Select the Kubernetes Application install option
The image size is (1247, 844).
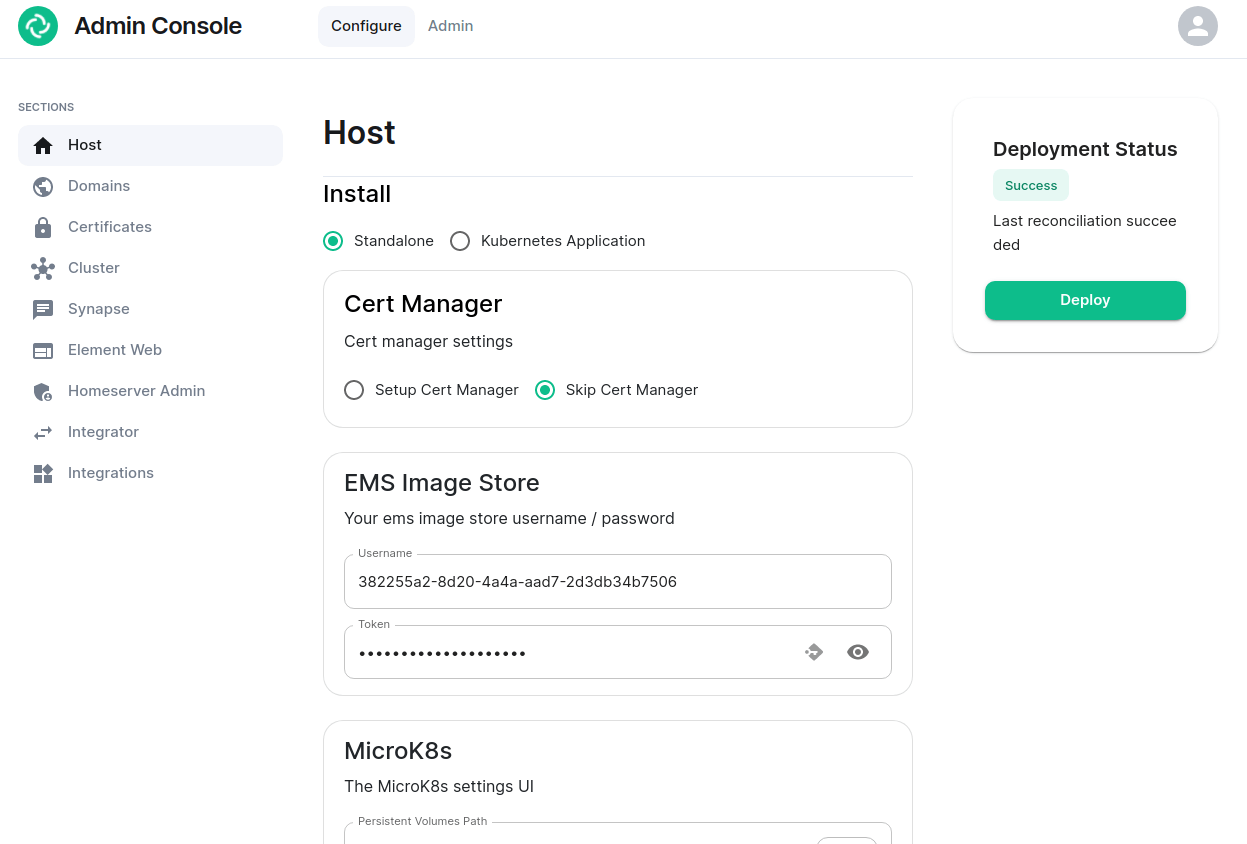click(x=460, y=241)
